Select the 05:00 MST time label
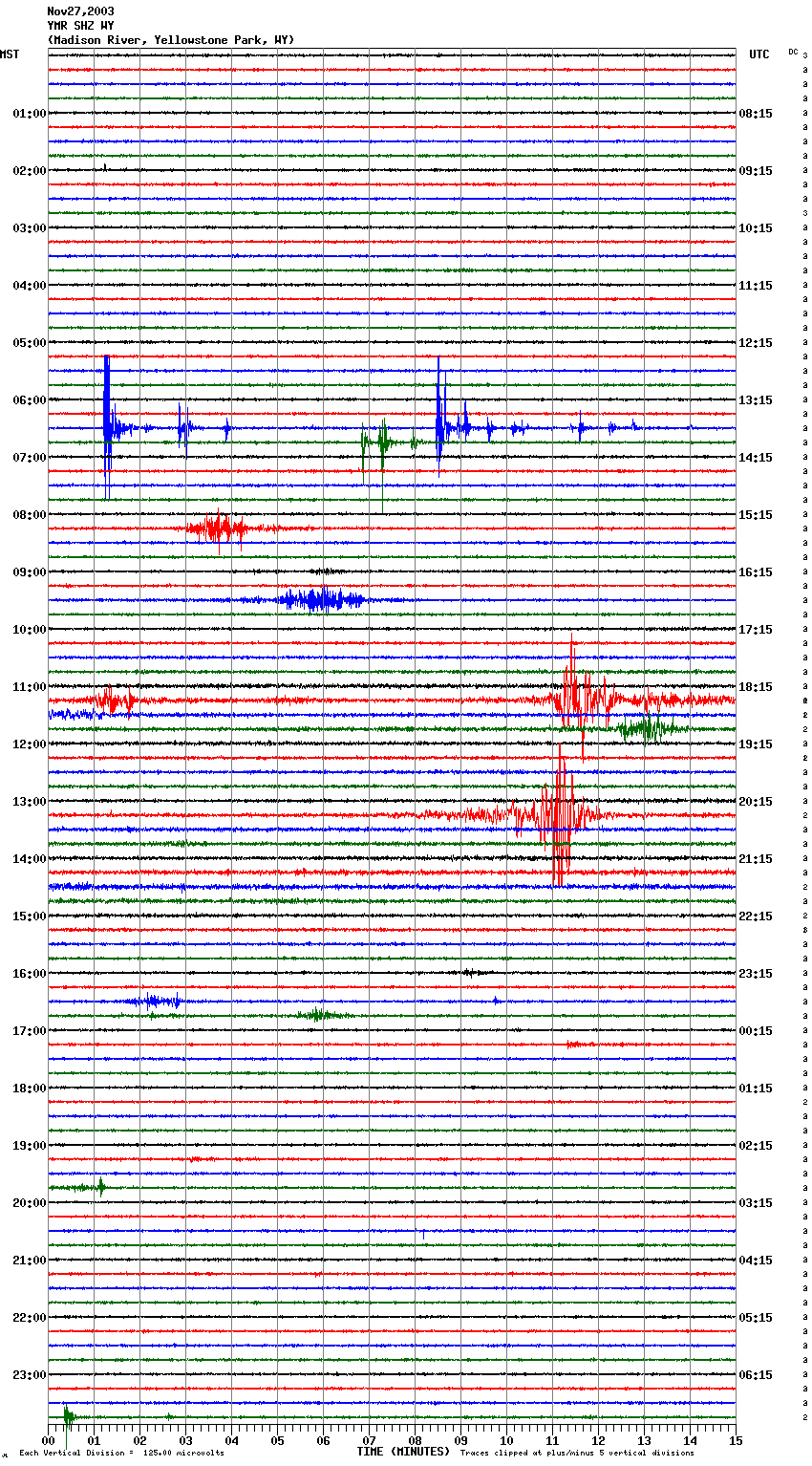This screenshot has height=1466, width=812. pos(30,343)
